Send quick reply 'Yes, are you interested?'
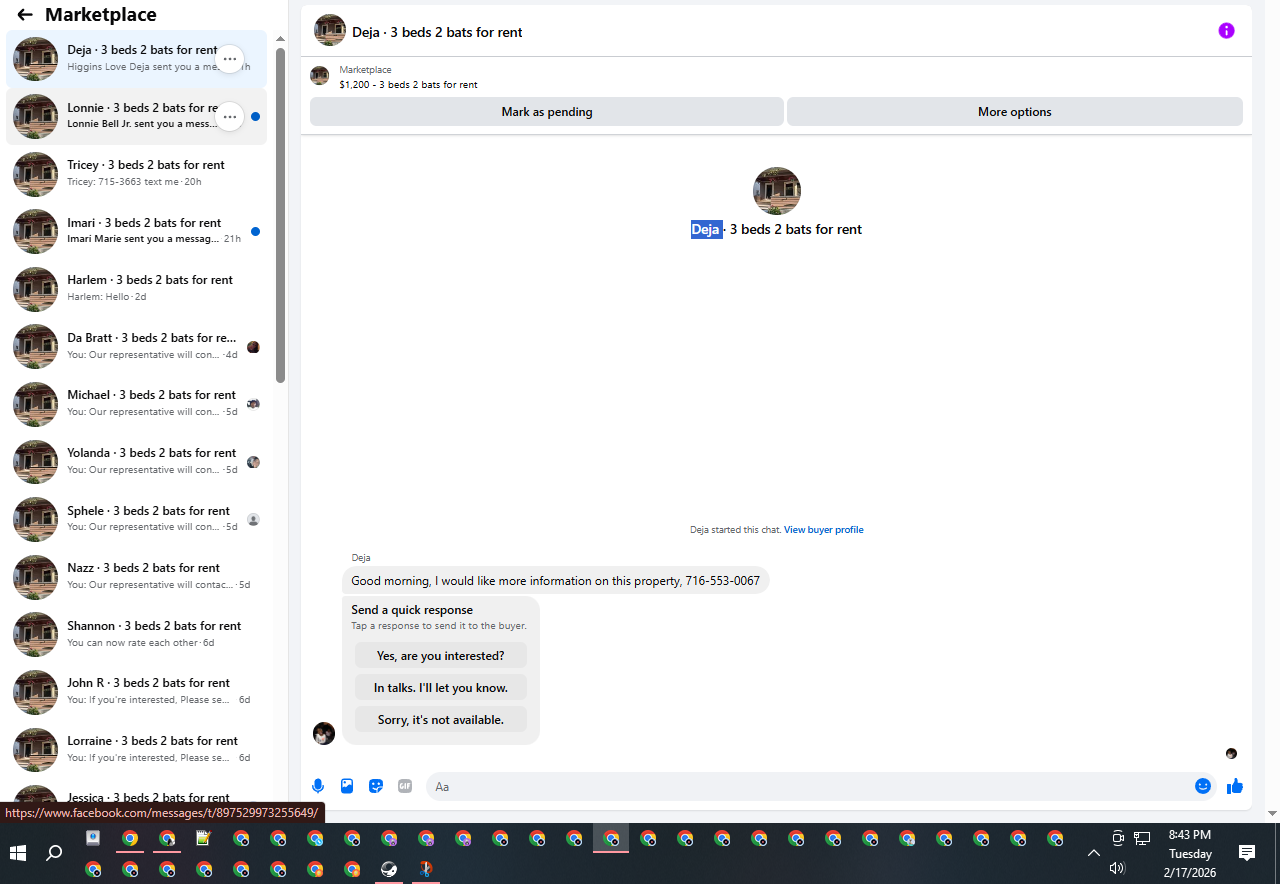The height and width of the screenshot is (884, 1280). 441,656
